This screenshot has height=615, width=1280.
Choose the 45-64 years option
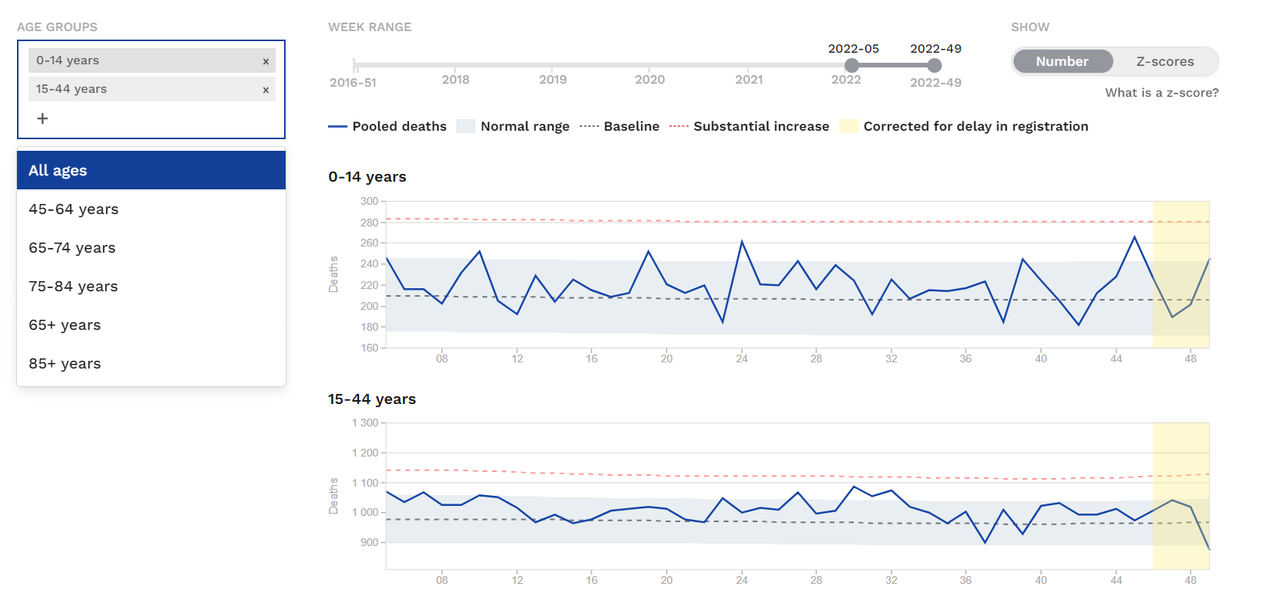[x=151, y=209]
